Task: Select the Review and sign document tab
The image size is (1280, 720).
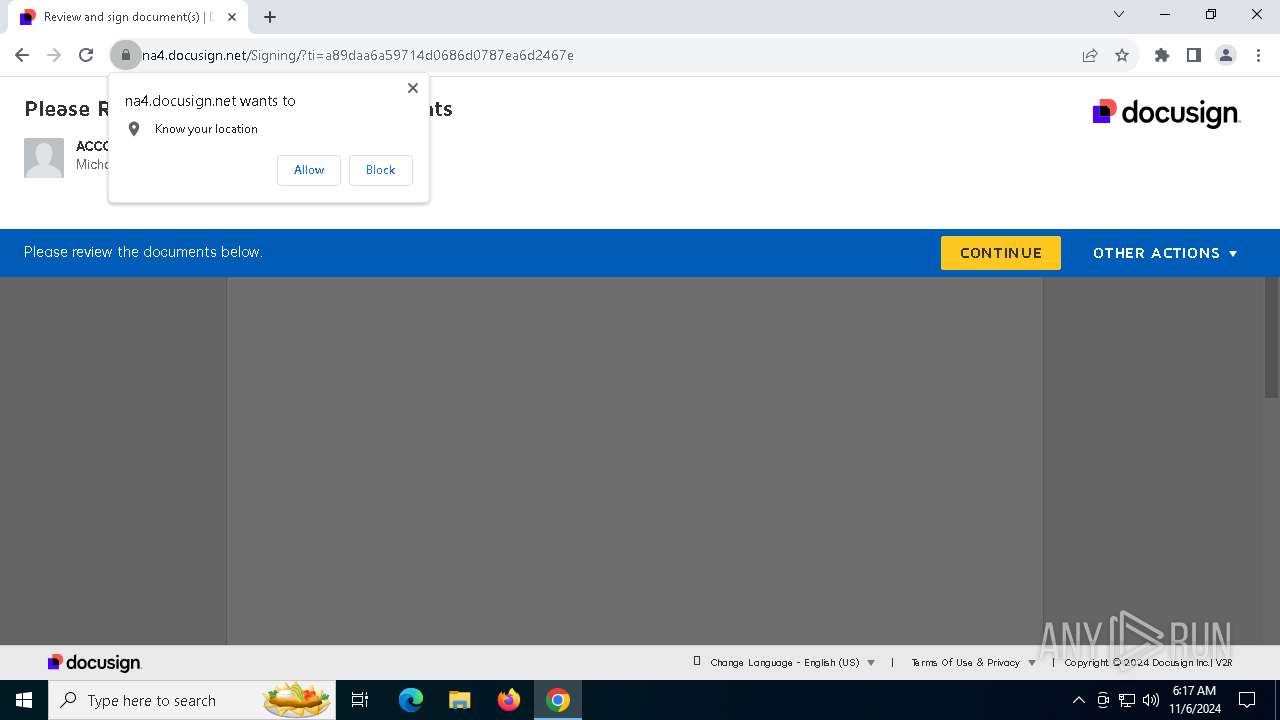Action: click(128, 17)
